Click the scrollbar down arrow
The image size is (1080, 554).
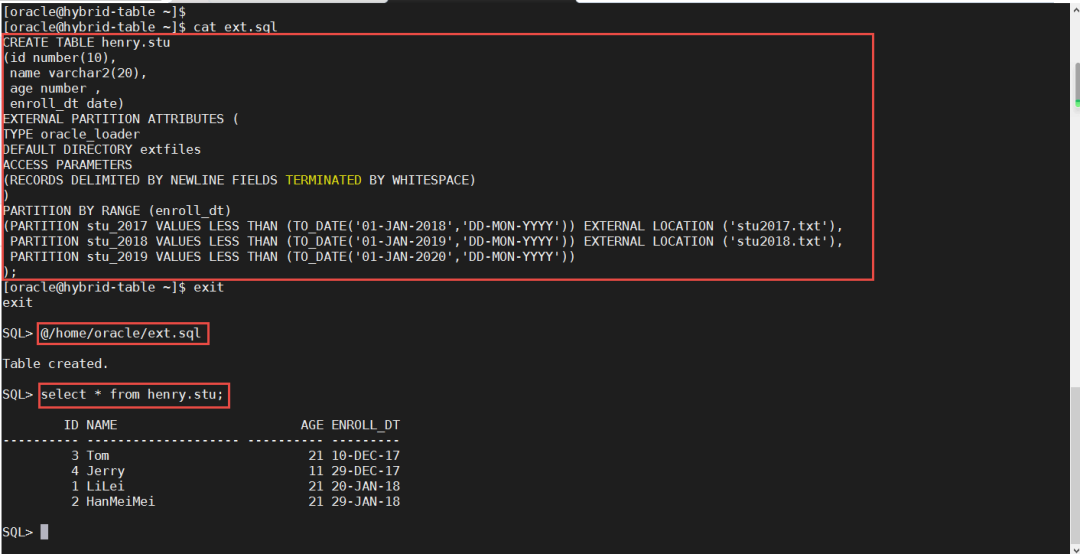click(1074, 546)
